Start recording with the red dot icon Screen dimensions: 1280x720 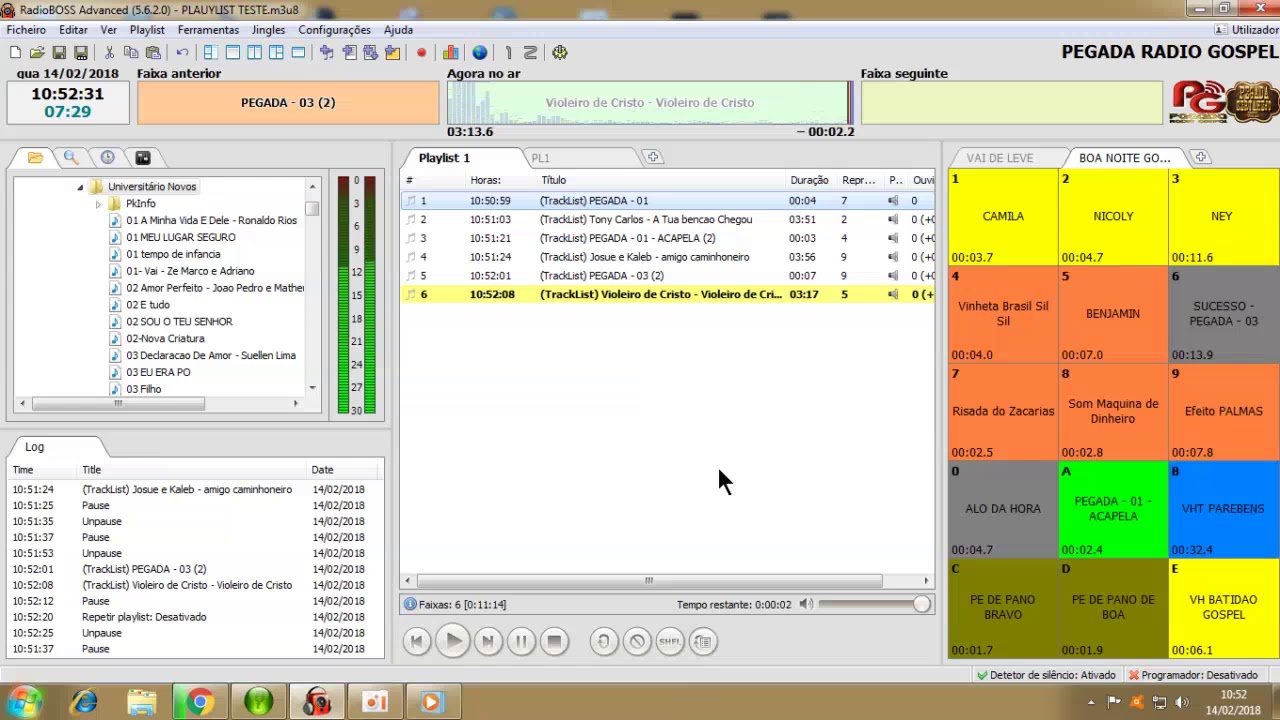click(x=421, y=53)
